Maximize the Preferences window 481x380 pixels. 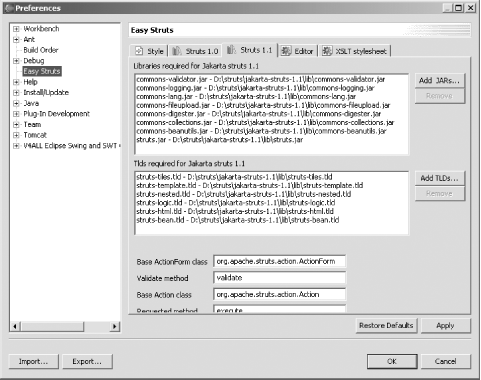[459, 8]
